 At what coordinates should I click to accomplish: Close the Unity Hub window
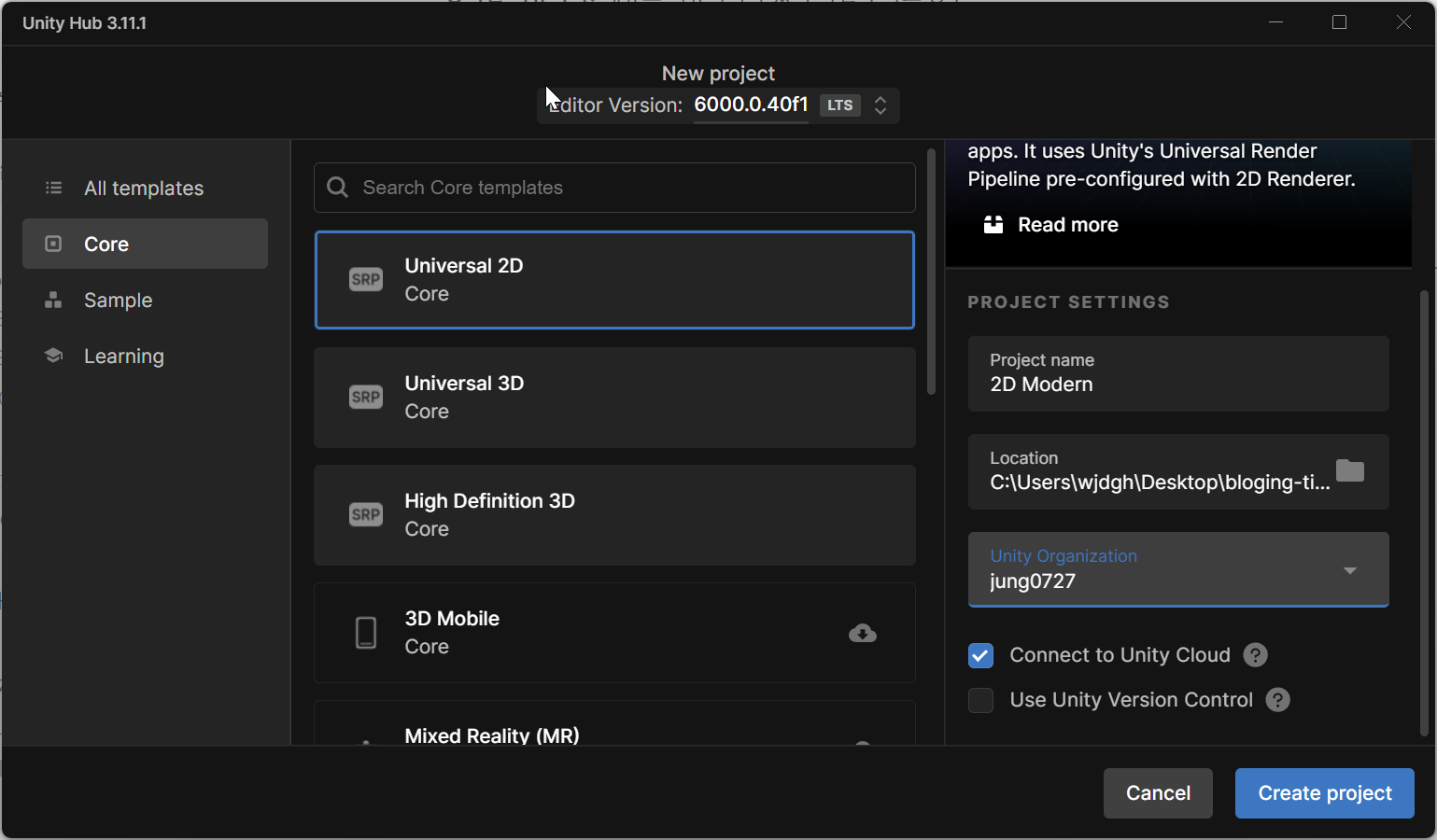coord(1403,22)
